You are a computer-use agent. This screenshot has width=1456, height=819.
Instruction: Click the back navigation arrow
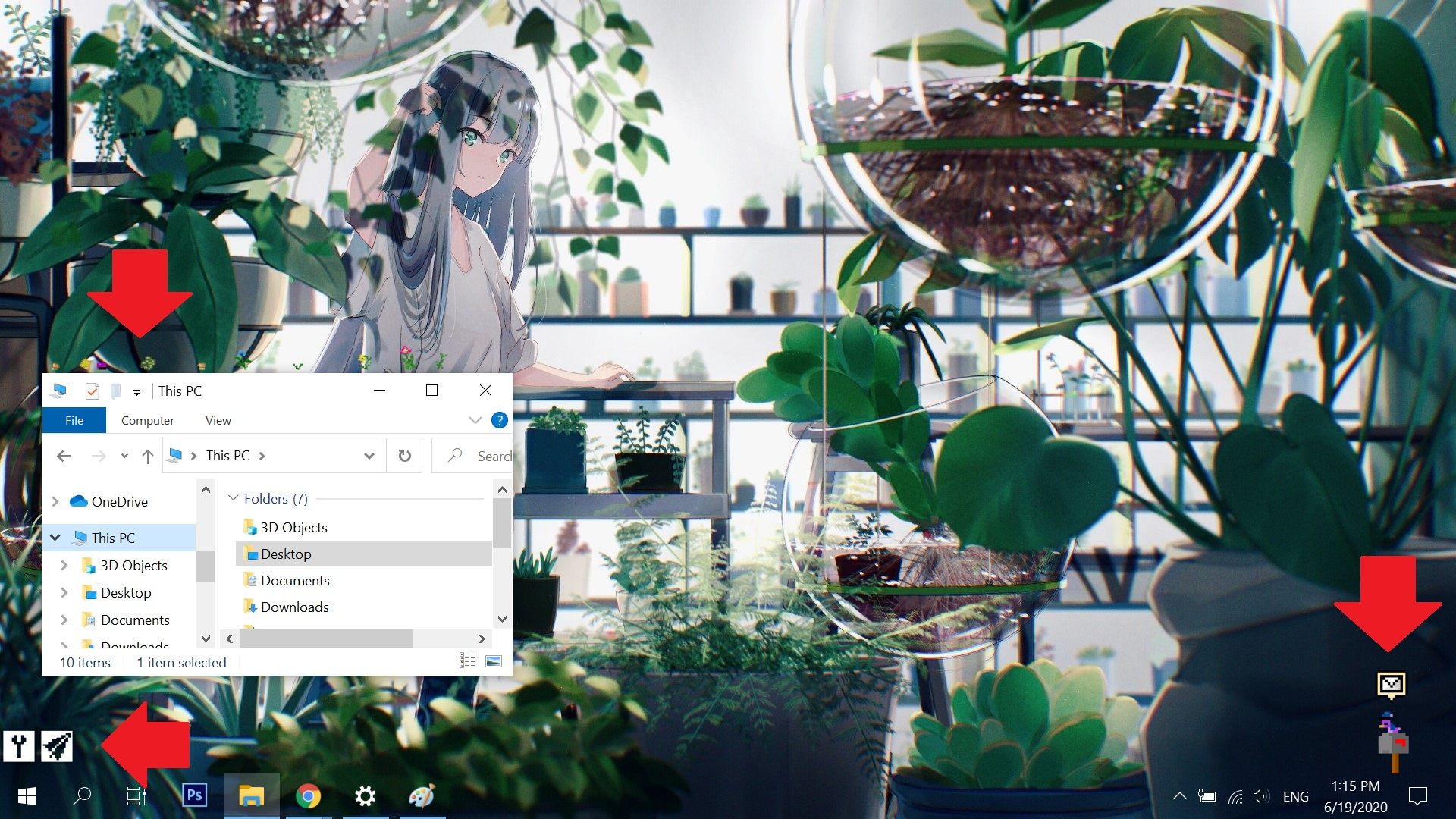[x=64, y=455]
